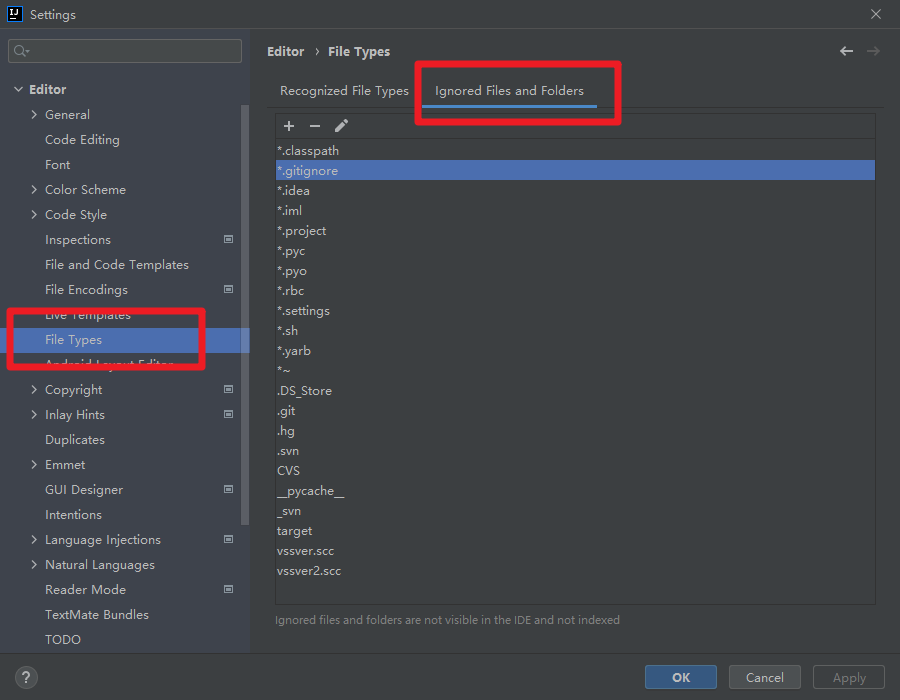Screen dimensions: 900x700
Task: Go forward with the right arrow
Action: (x=873, y=51)
